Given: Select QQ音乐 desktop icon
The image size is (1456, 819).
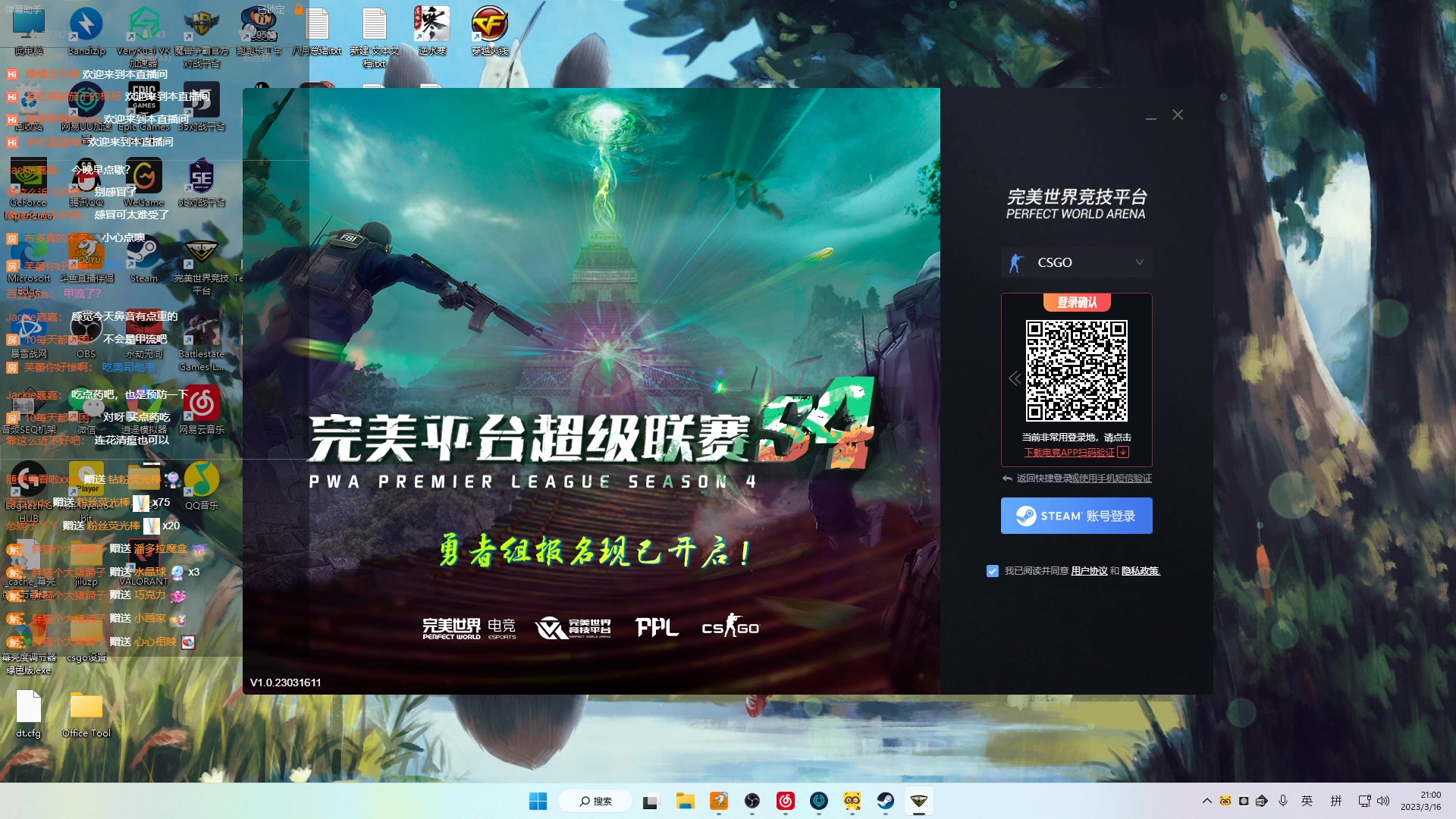Looking at the screenshot, I should [x=202, y=486].
